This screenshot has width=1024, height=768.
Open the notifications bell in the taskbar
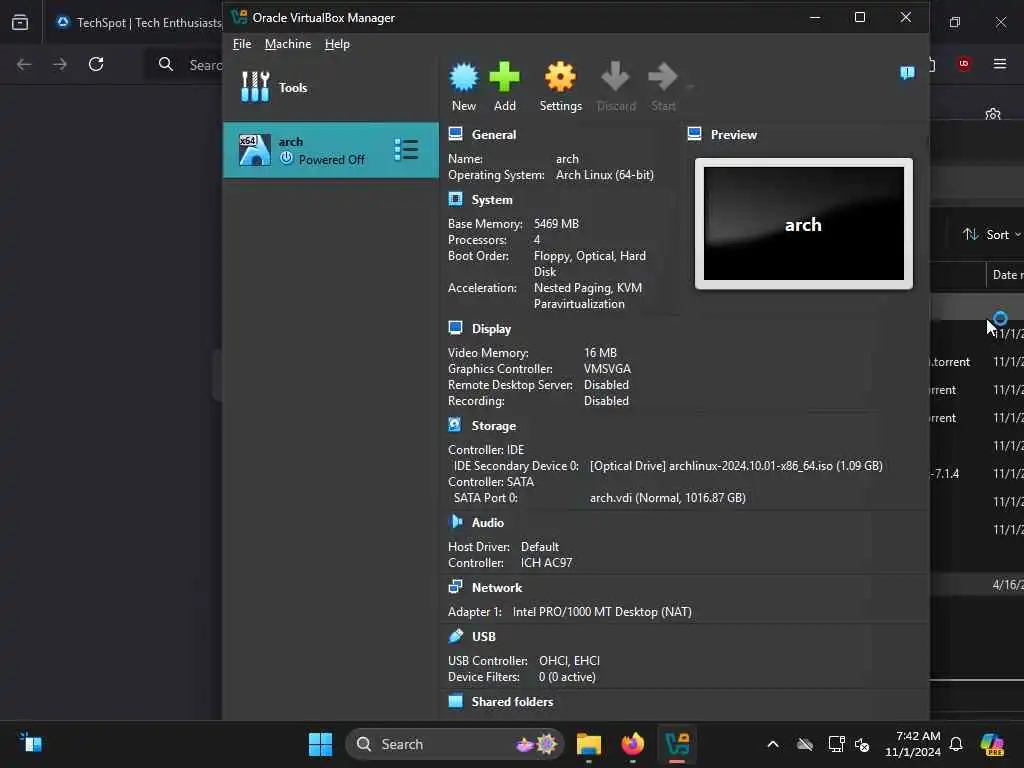click(x=956, y=744)
